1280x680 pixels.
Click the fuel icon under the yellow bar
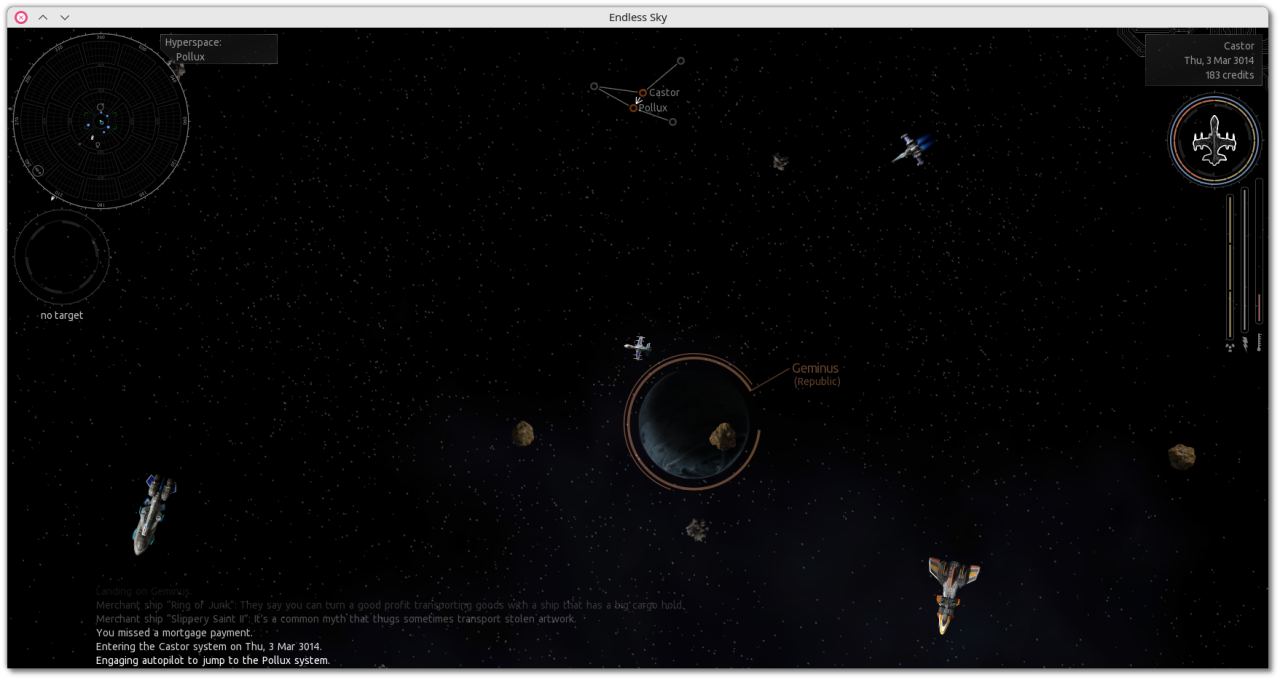pyautogui.click(x=1230, y=346)
